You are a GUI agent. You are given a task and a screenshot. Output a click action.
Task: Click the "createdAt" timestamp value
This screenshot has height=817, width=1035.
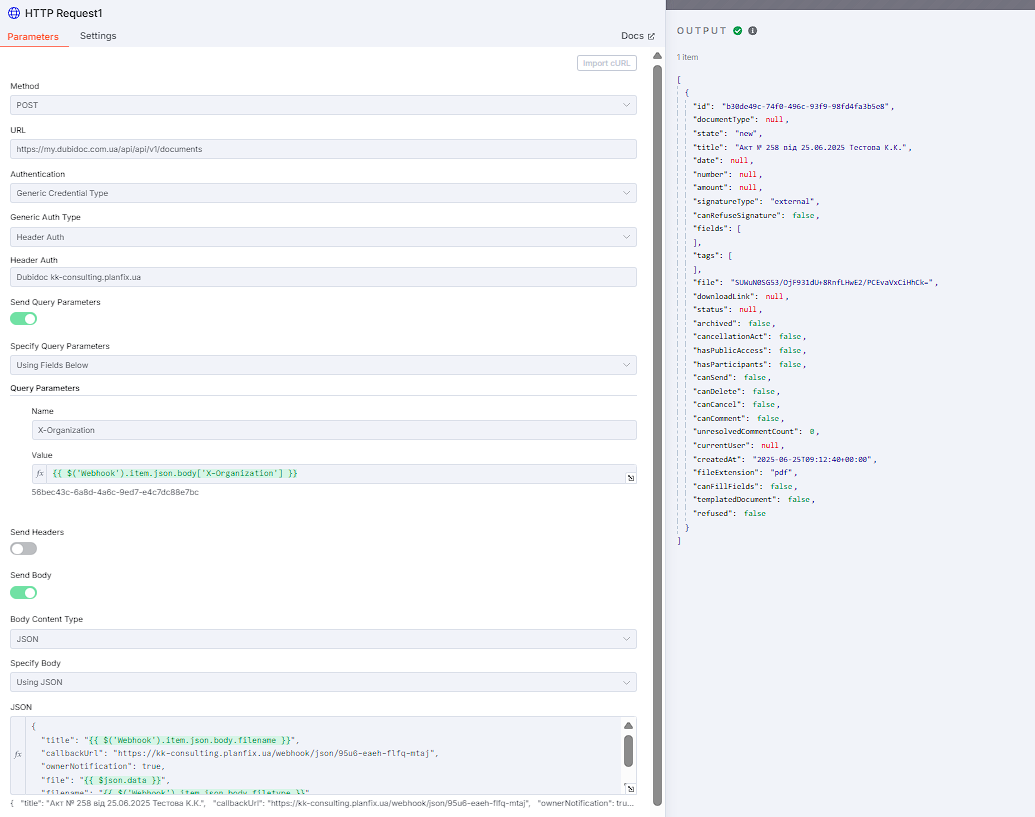813,459
